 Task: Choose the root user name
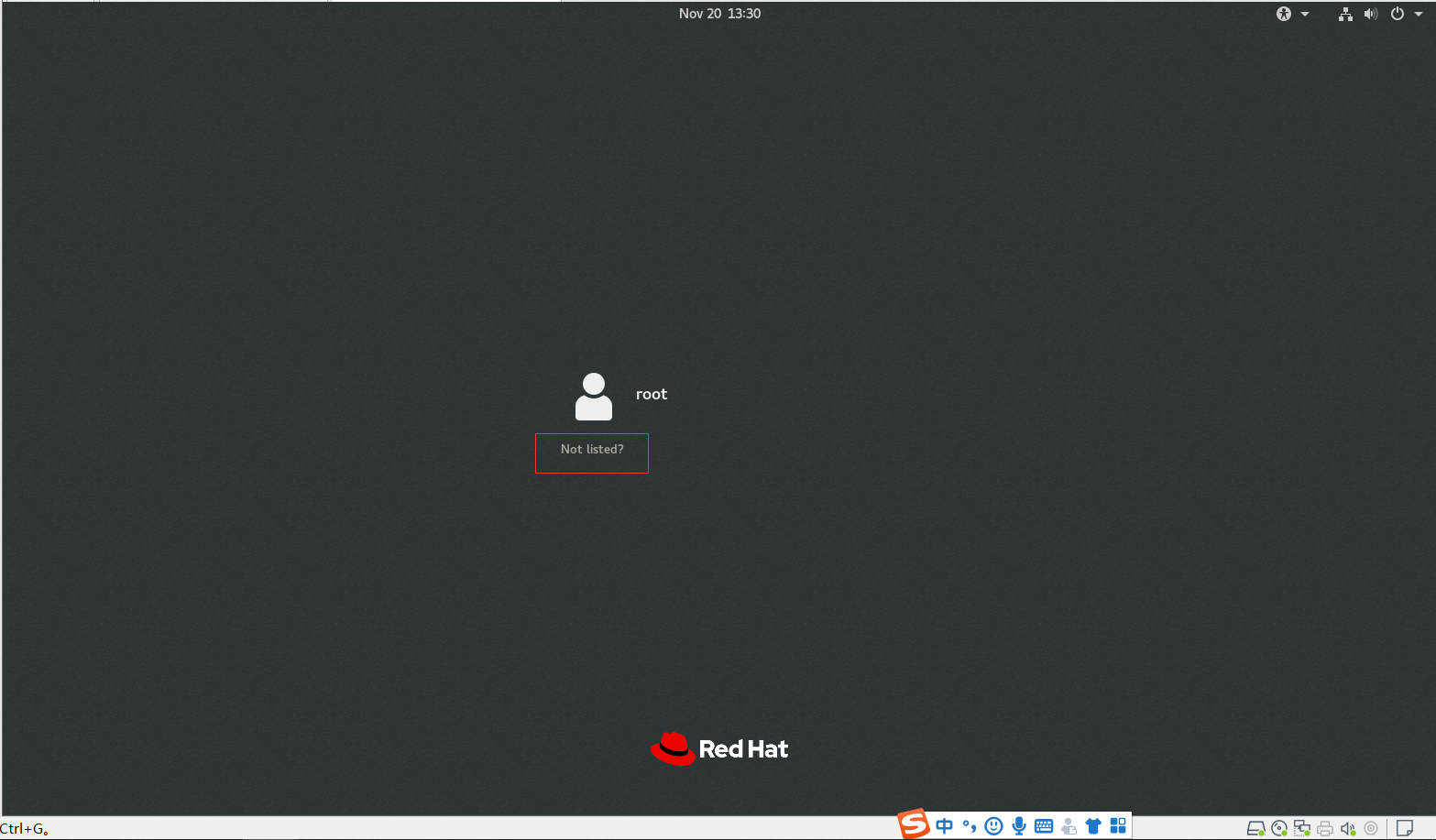click(652, 394)
